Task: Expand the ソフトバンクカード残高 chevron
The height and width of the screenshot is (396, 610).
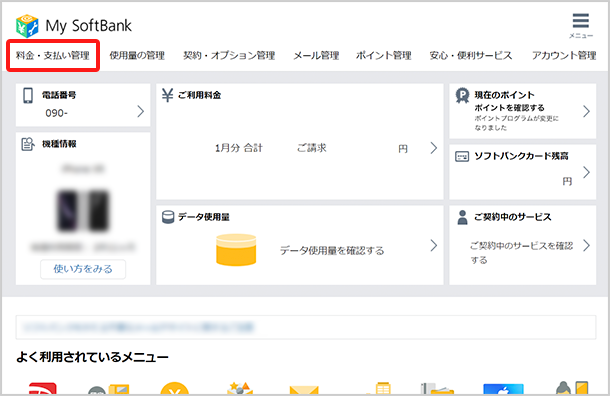Action: (586, 172)
